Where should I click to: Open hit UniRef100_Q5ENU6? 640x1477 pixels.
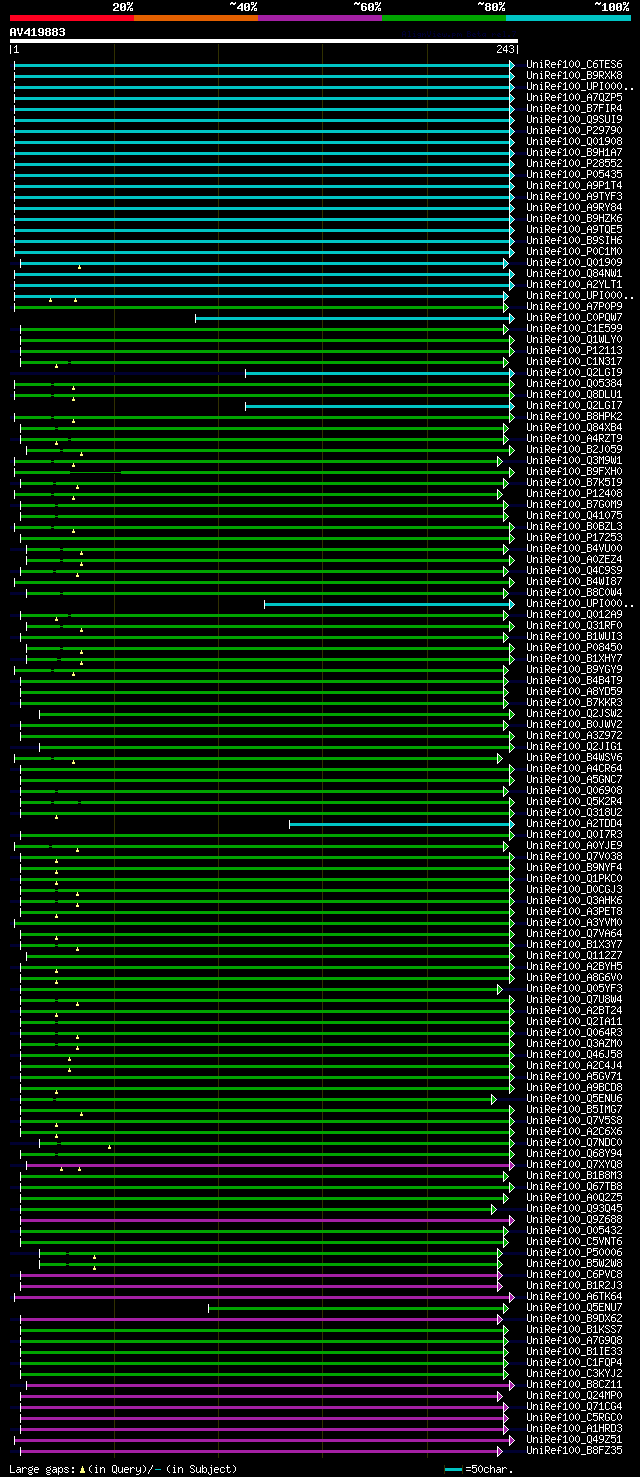[574, 1098]
